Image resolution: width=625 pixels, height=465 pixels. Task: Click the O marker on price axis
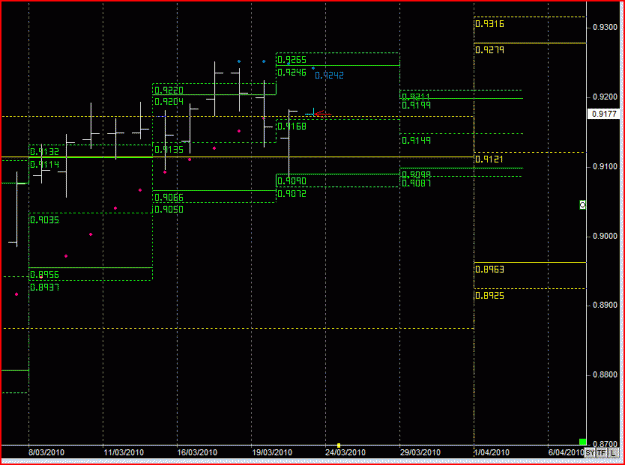coord(582,205)
